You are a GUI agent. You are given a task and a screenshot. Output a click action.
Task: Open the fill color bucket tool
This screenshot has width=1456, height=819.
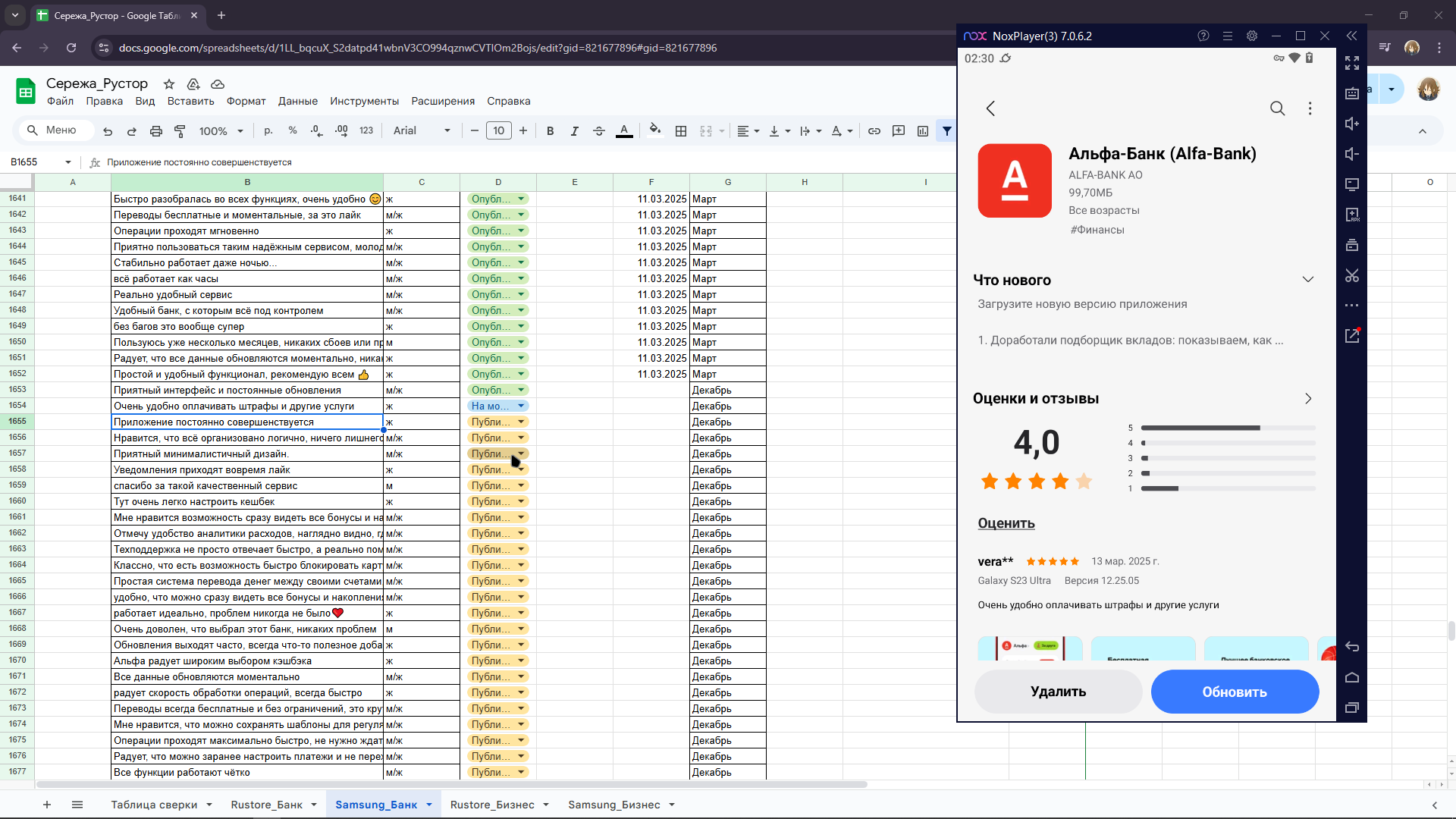(655, 130)
